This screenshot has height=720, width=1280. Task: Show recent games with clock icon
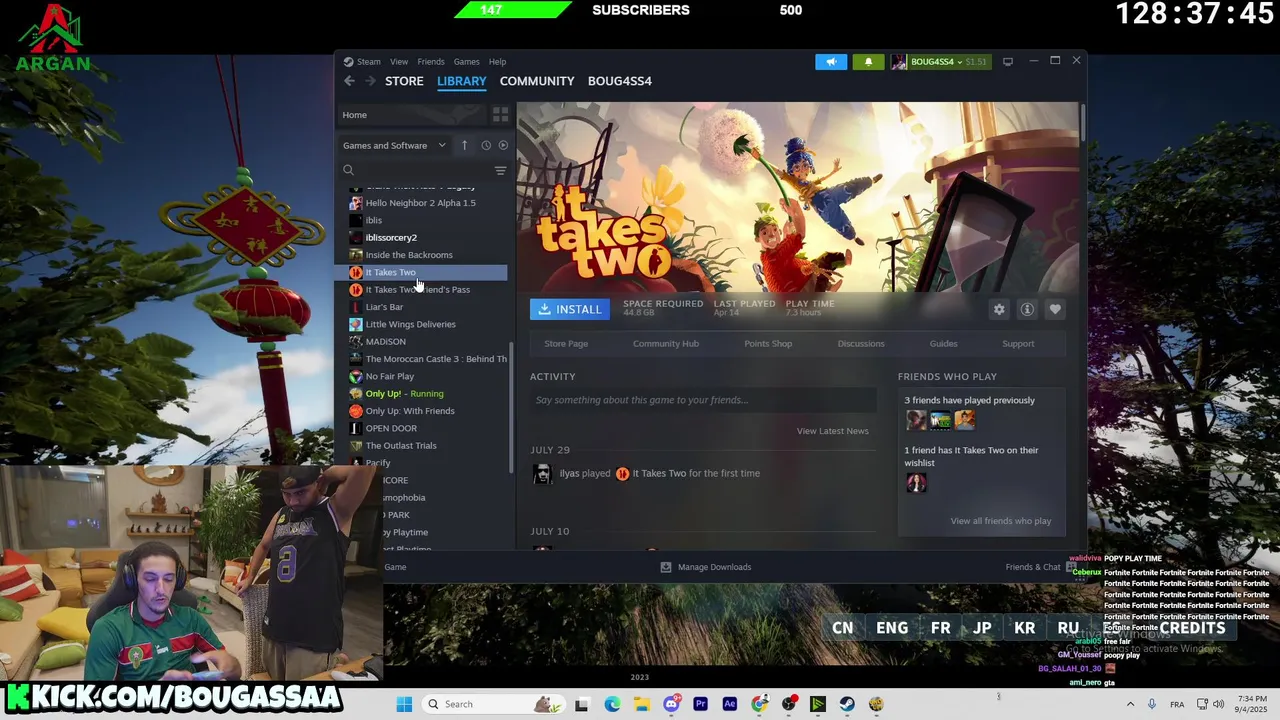coord(486,145)
